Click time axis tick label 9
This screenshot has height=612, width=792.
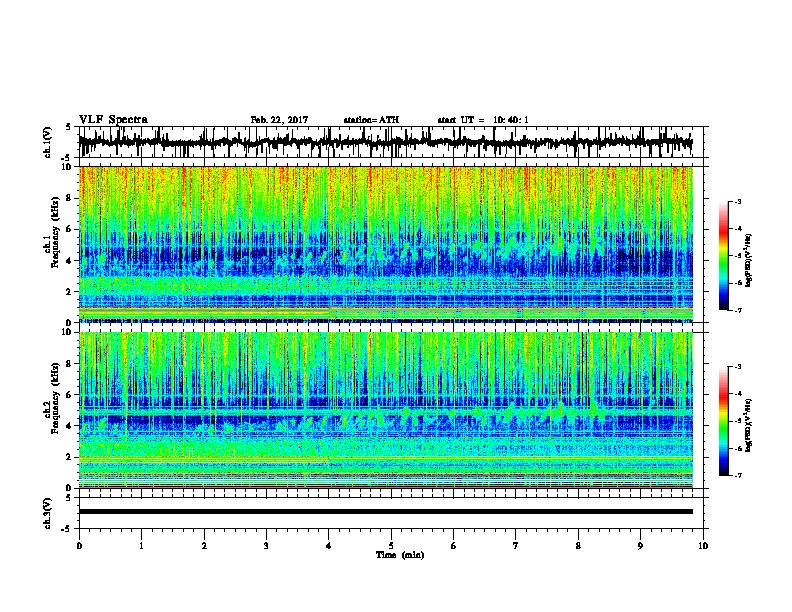[x=640, y=546]
